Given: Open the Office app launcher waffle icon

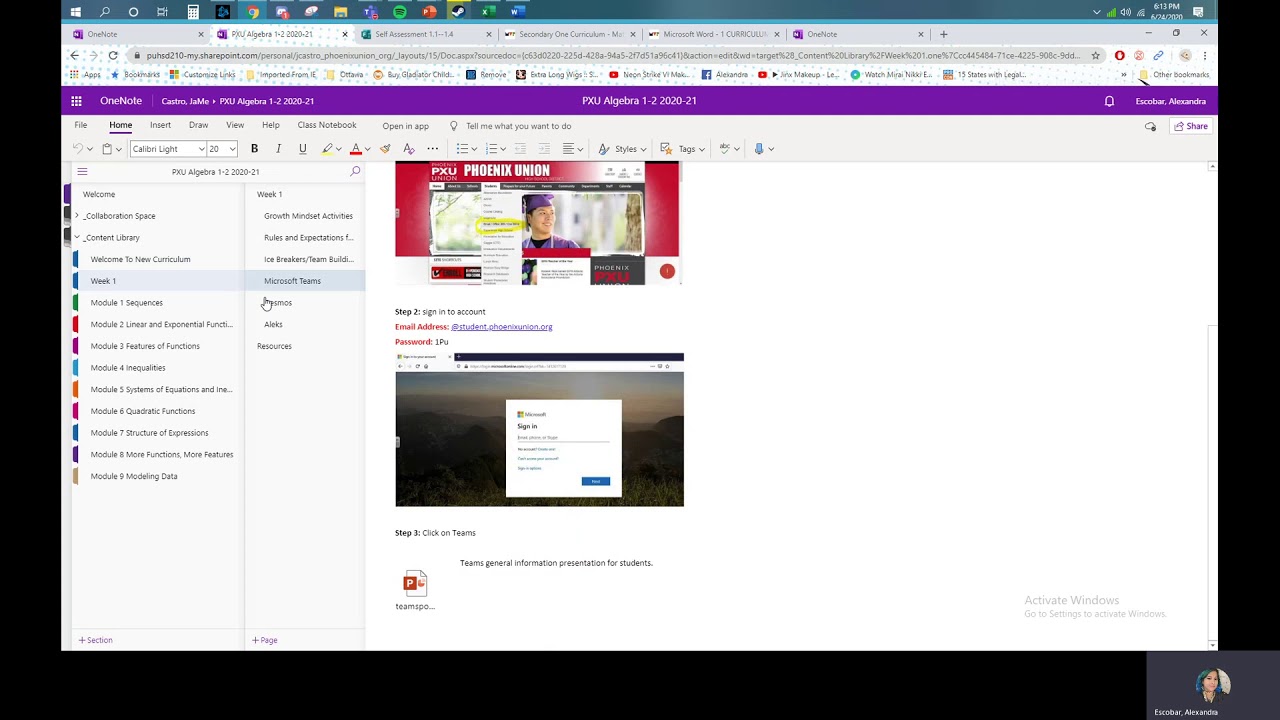Looking at the screenshot, I should pyautogui.click(x=76, y=101).
